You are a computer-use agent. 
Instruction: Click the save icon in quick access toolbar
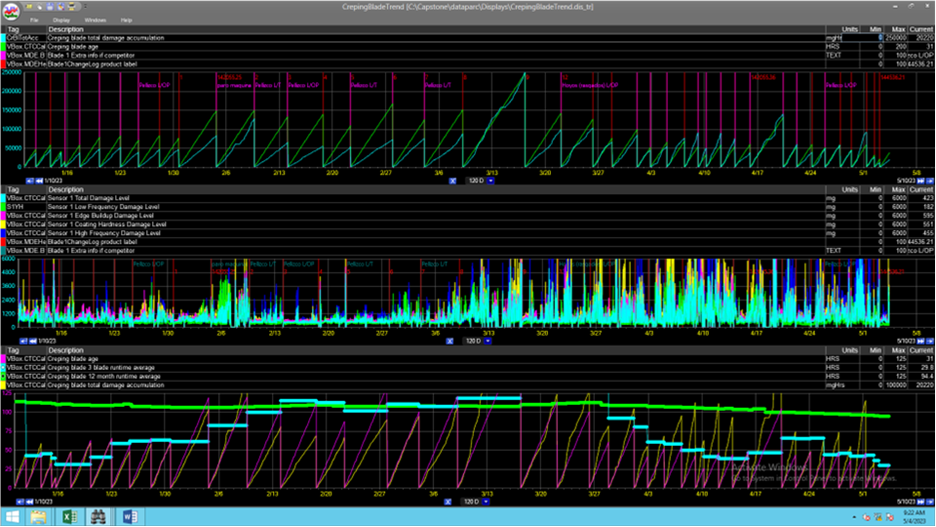click(51, 7)
